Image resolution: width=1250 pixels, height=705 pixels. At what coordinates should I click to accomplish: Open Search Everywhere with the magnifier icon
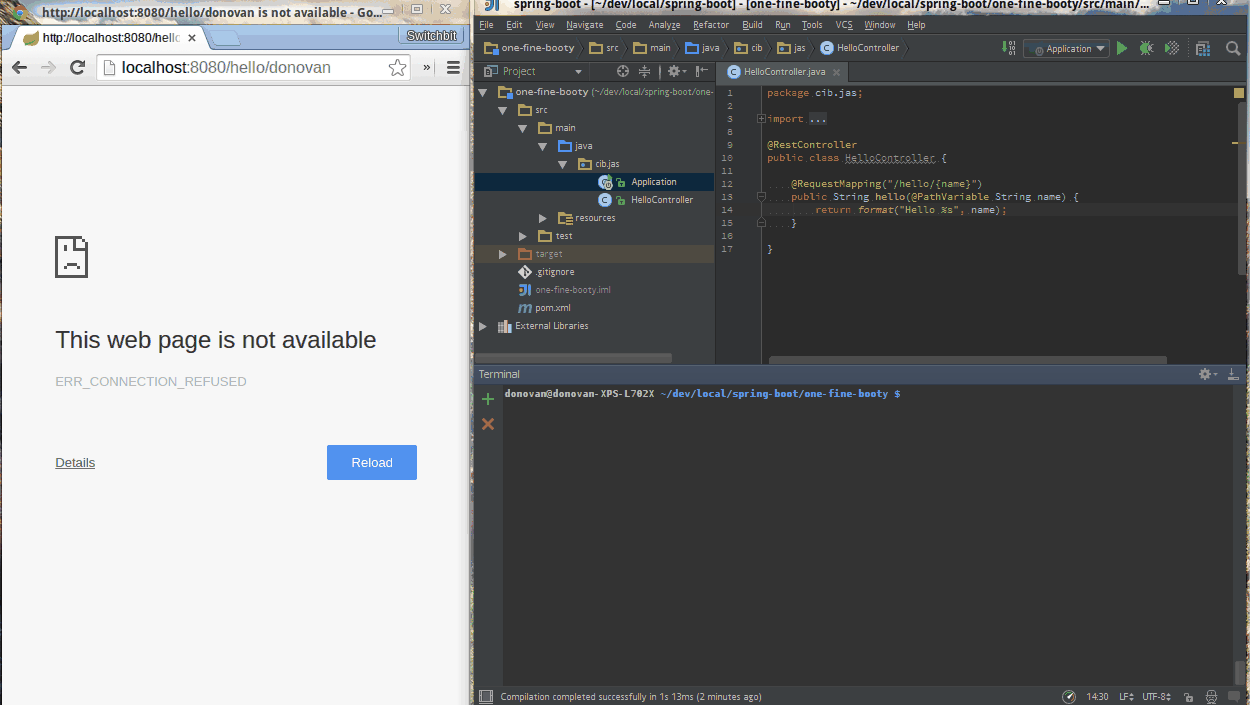[x=1232, y=47]
